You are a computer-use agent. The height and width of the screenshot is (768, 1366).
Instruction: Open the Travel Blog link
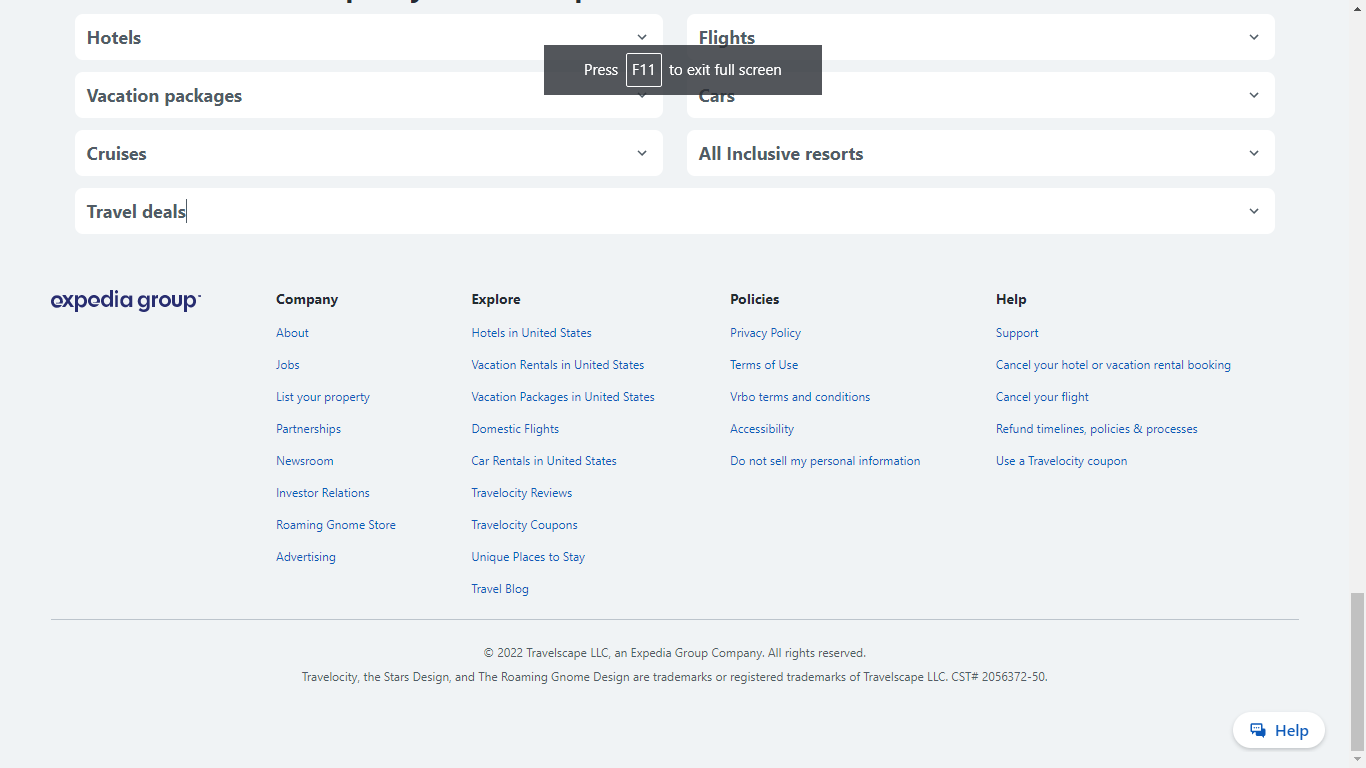(x=500, y=589)
